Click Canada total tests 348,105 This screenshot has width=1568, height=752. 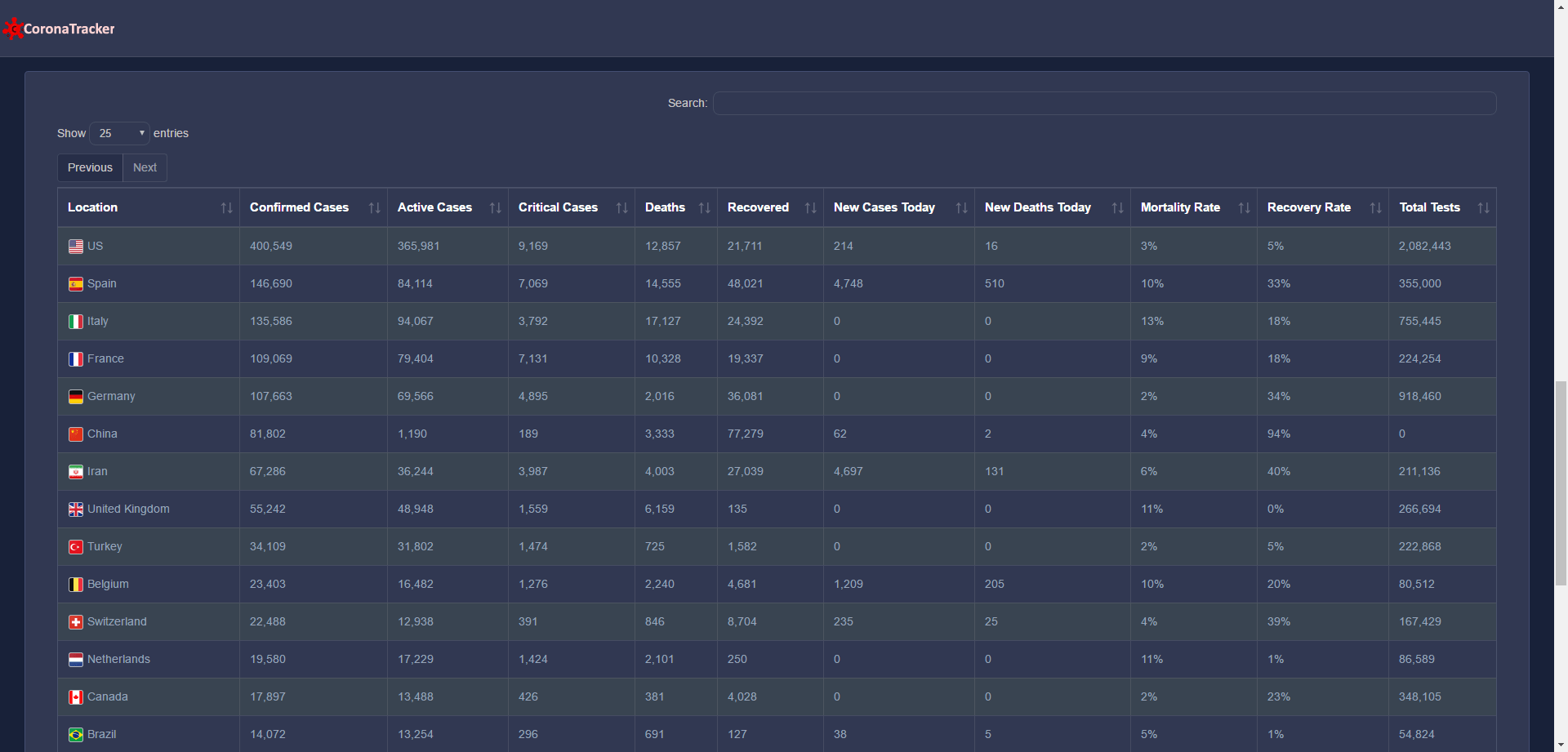pos(1419,696)
